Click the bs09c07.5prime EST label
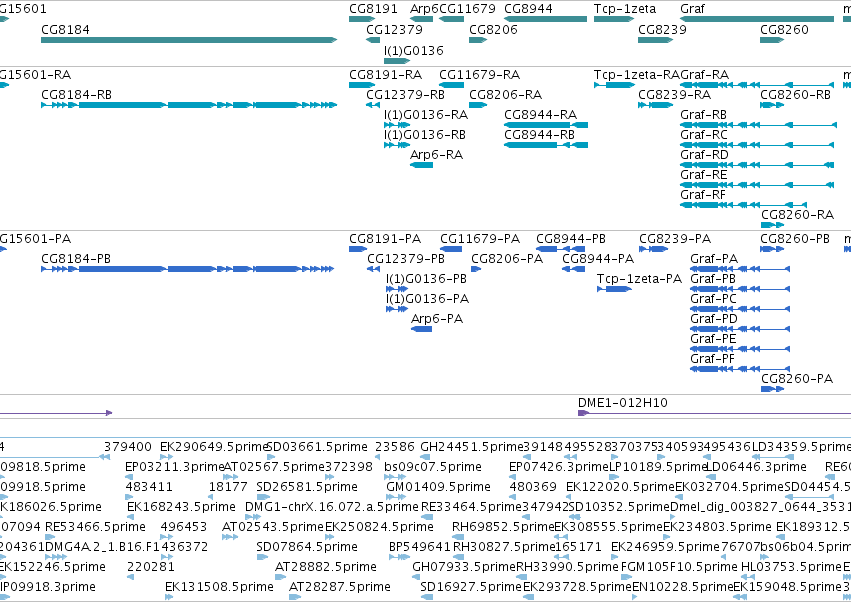 point(433,466)
